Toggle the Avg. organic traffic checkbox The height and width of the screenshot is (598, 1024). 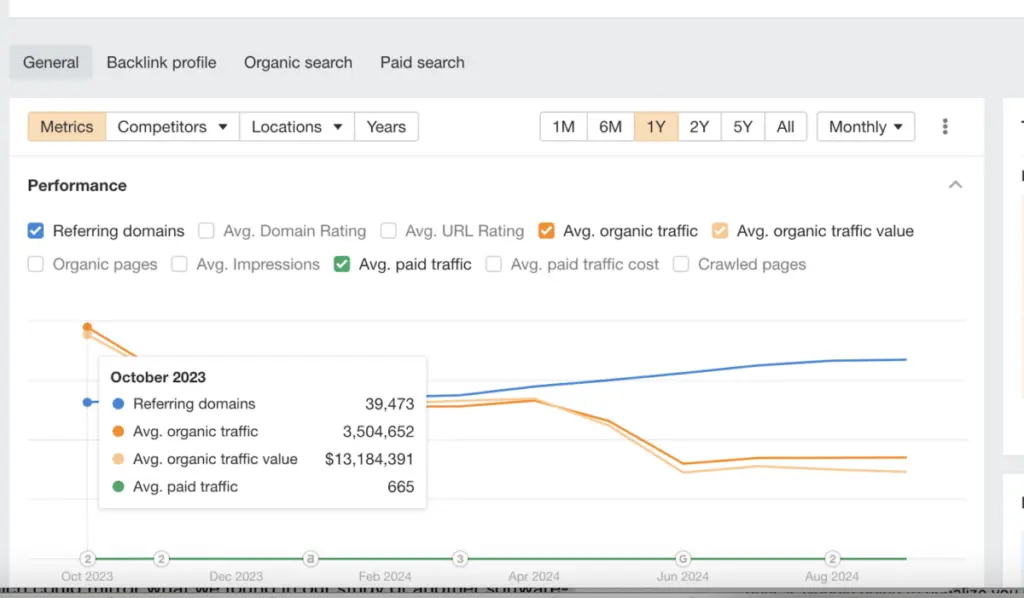[x=546, y=231]
